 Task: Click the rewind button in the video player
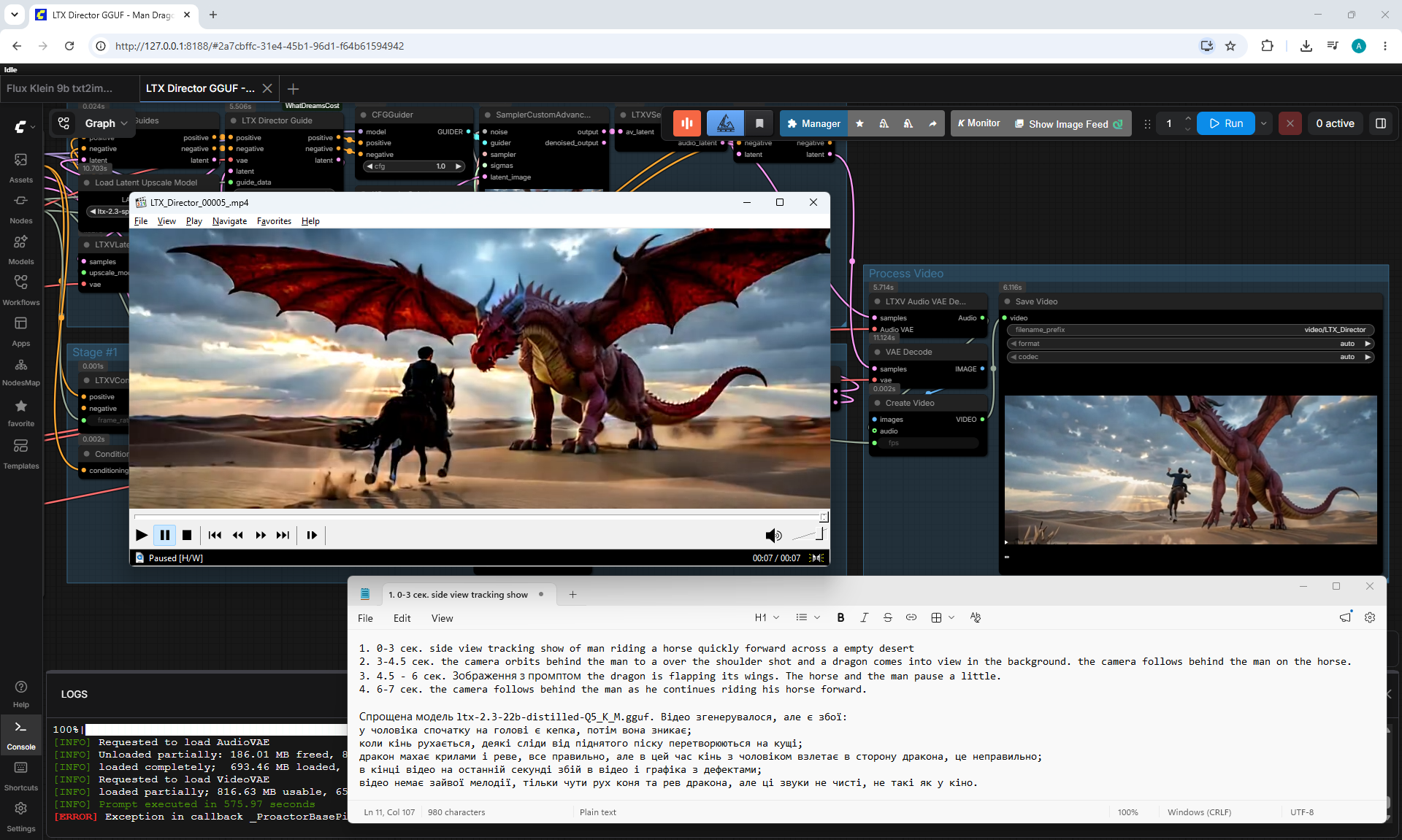coord(238,535)
